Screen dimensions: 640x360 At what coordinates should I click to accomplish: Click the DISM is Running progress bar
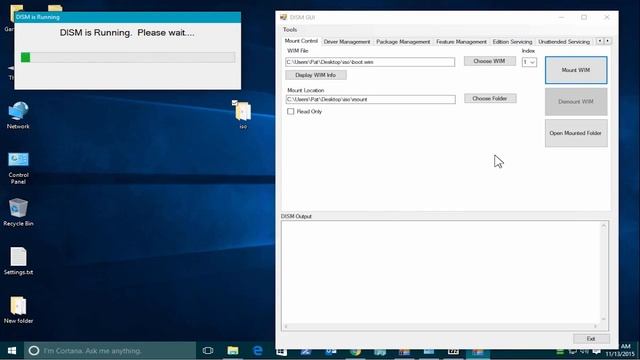128,57
